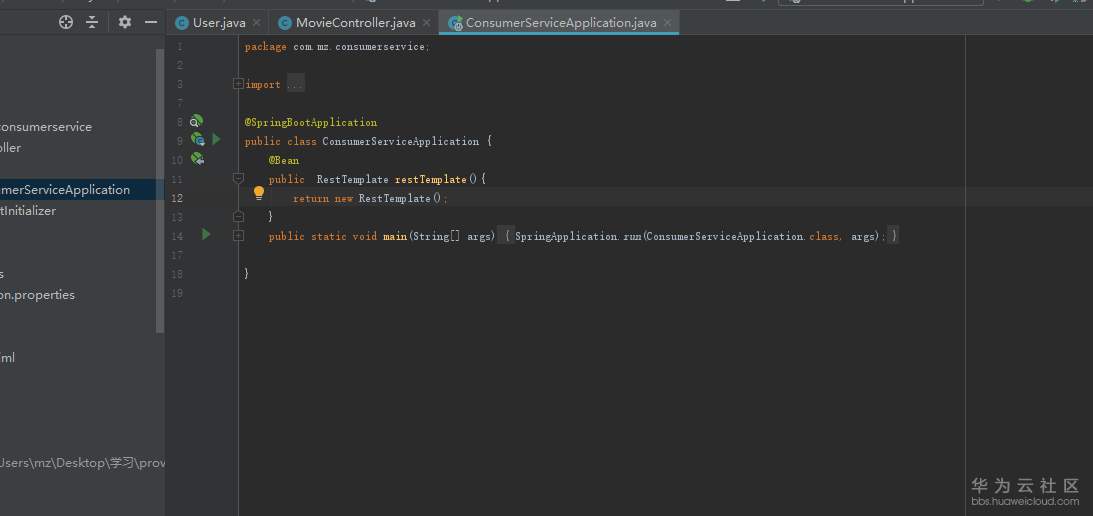Viewport: 1093px width, 516px height.
Task: Click the fold end marker on line 13
Action: click(238, 217)
